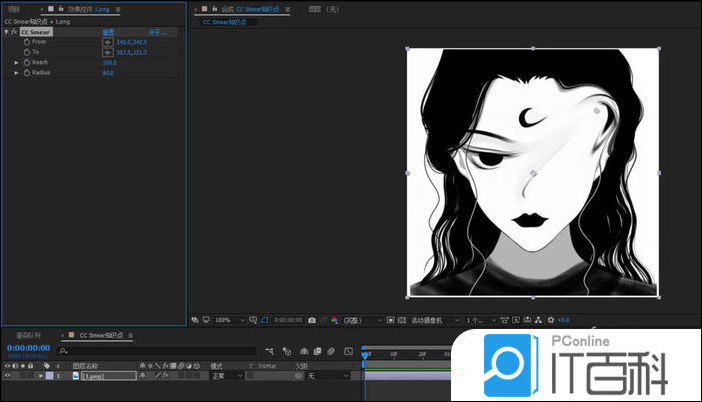Toggle stopwatch for From property
702x402 pixels.
point(26,42)
